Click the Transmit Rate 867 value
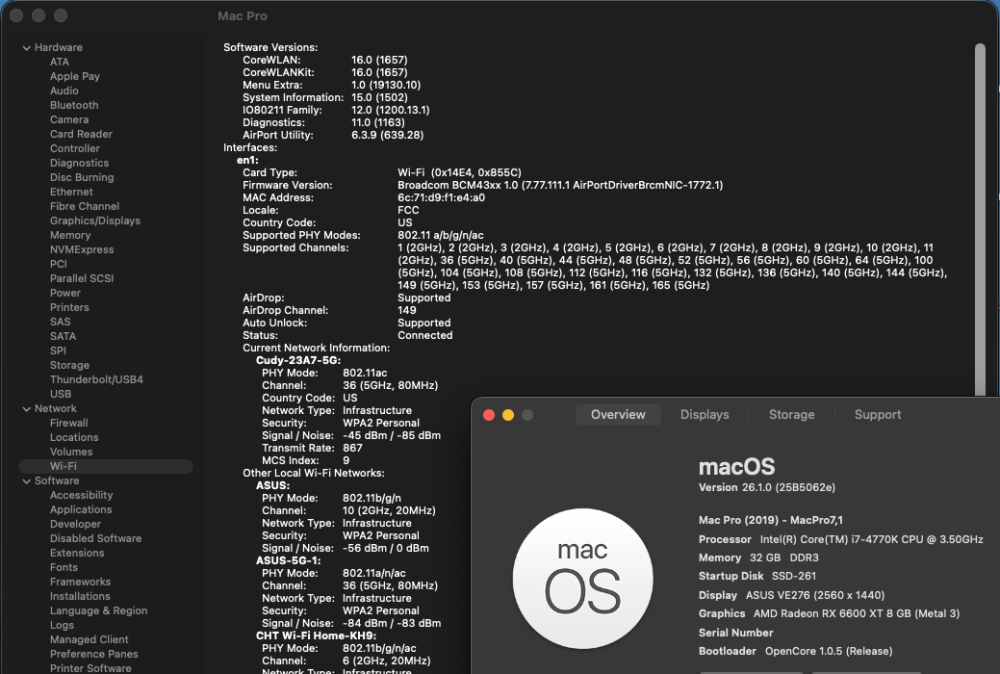1000x674 pixels. click(x=353, y=448)
